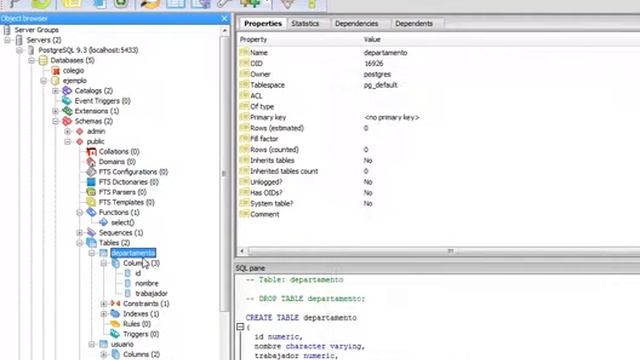Collapse the Servers (2) node

pyautogui.click(x=7, y=40)
